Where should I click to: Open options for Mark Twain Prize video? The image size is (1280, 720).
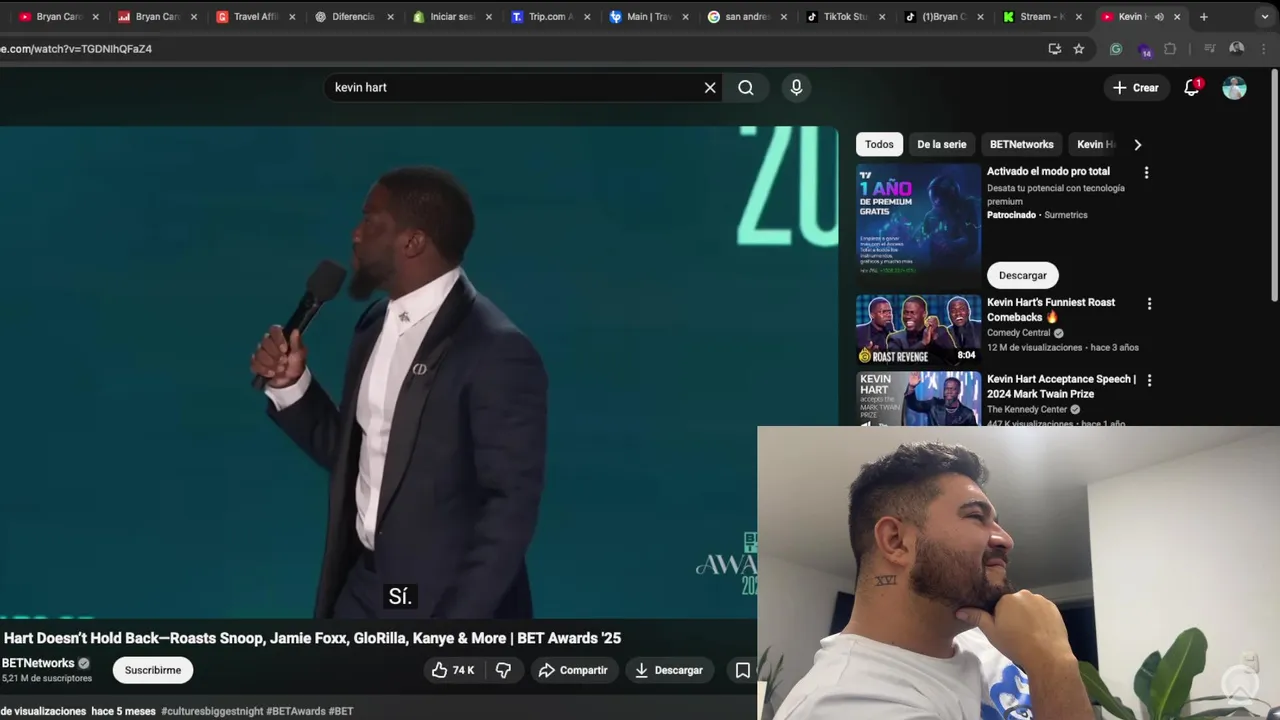click(1149, 380)
